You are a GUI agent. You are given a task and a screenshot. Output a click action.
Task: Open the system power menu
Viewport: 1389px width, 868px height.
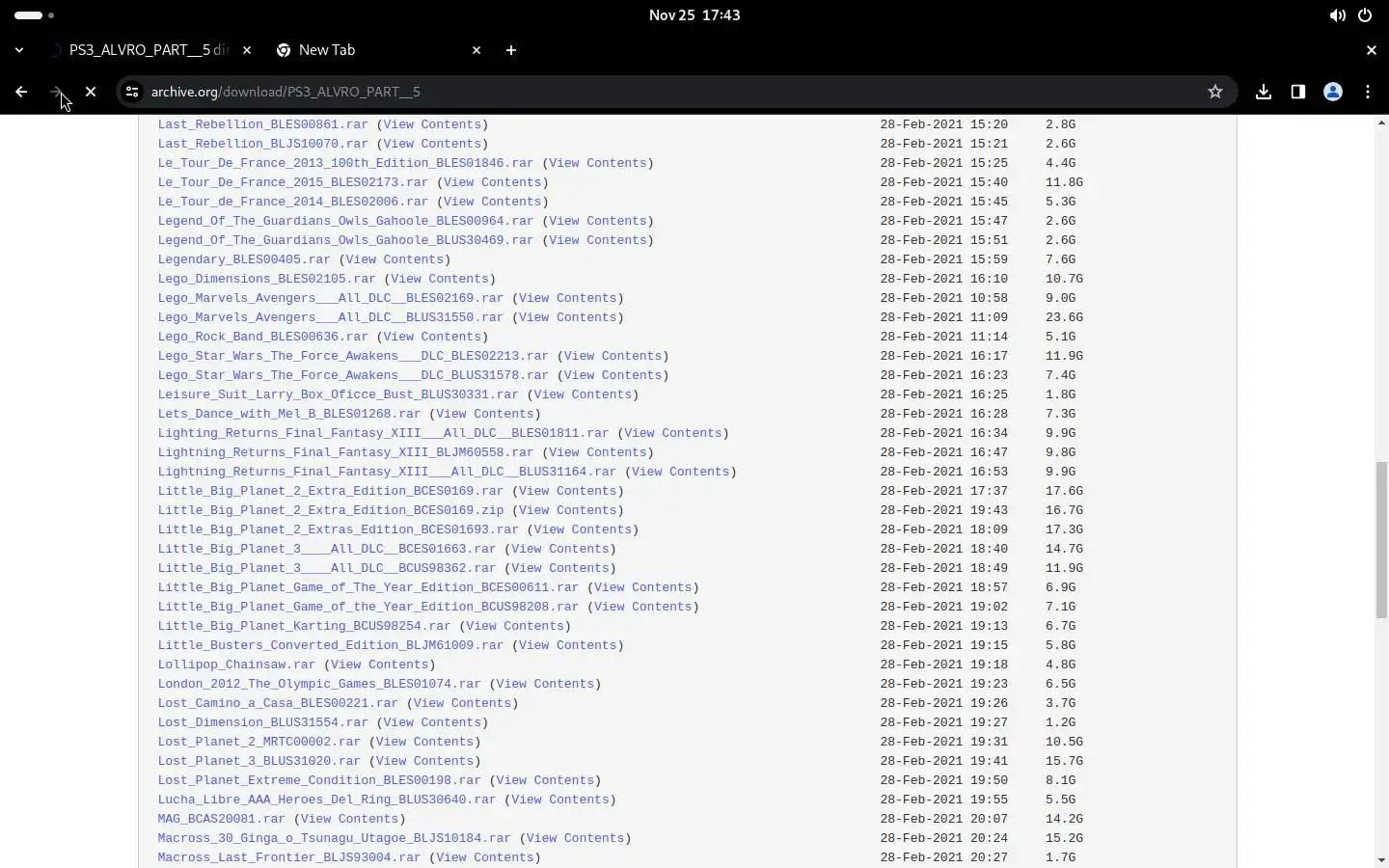point(1365,15)
